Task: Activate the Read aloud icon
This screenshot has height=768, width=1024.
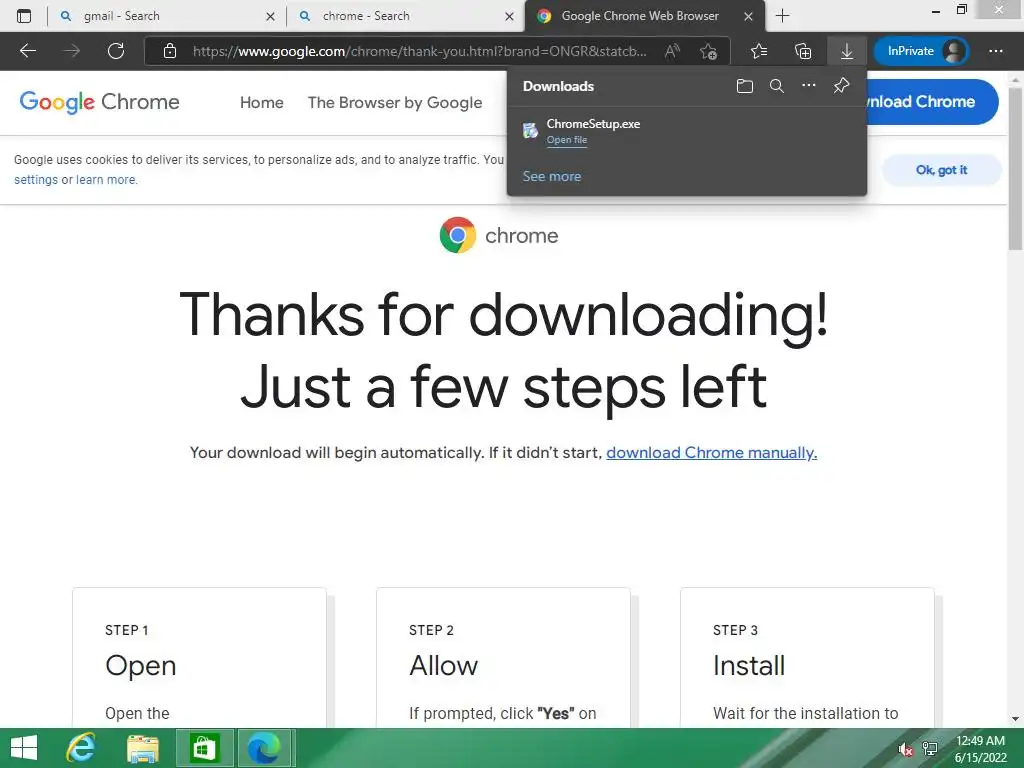Action: (x=672, y=51)
